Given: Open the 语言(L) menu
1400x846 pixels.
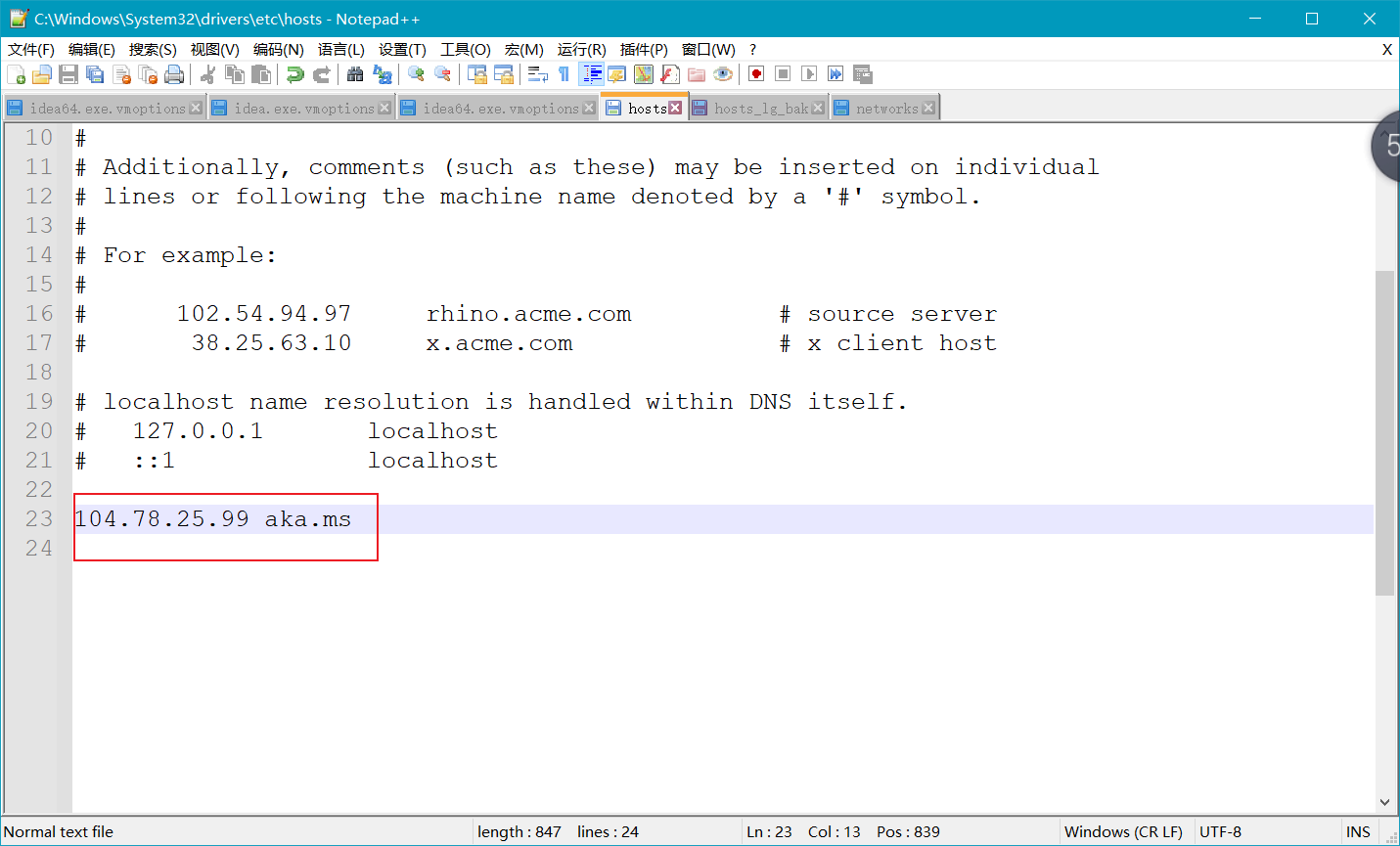Looking at the screenshot, I should (x=341, y=49).
